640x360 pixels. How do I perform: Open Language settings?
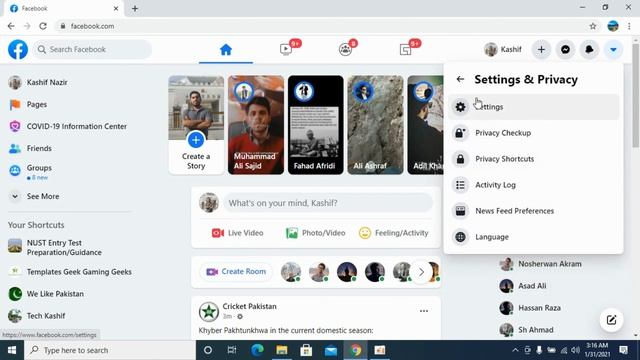[533, 237]
